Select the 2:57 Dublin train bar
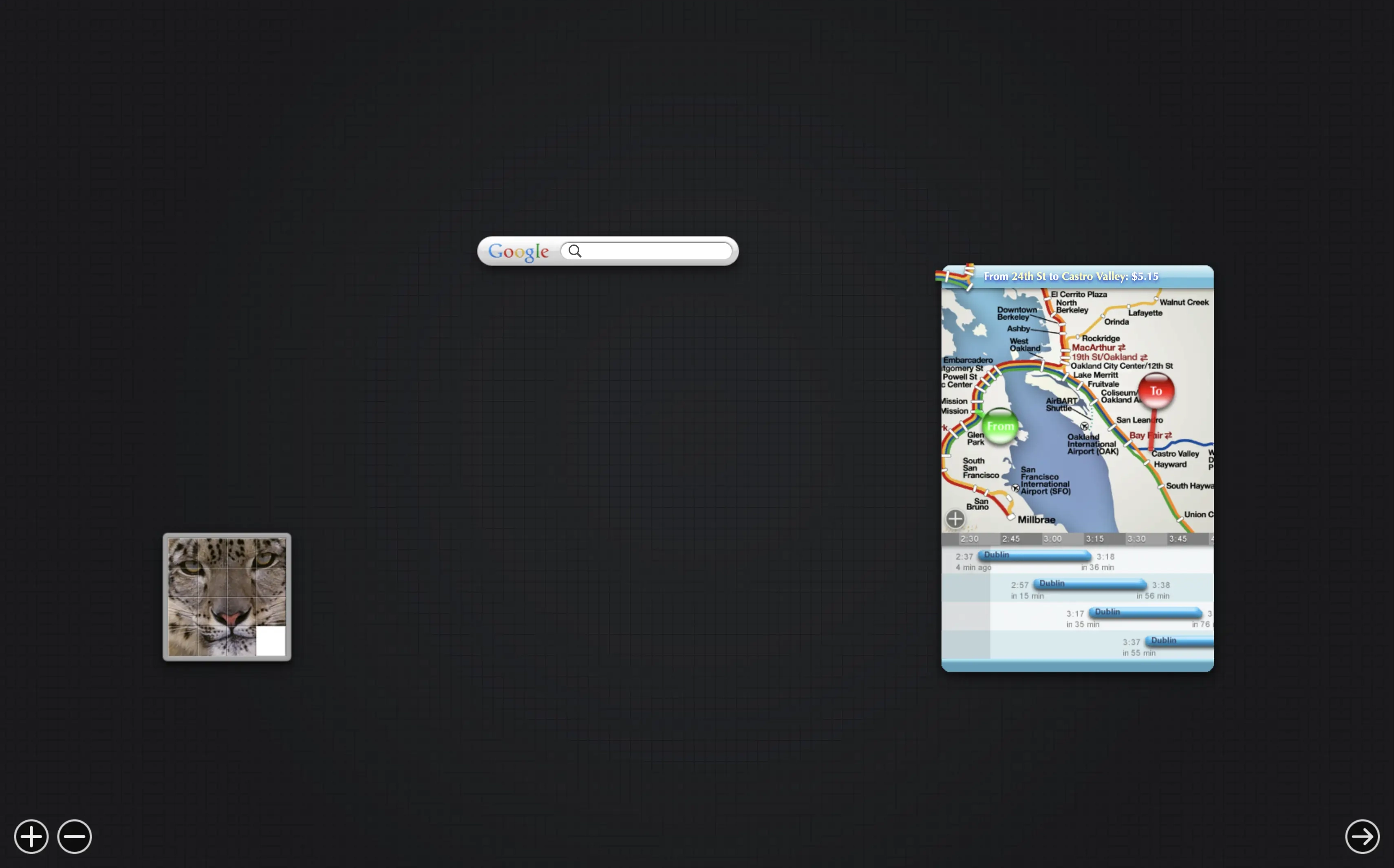This screenshot has width=1394, height=868. tap(1090, 584)
